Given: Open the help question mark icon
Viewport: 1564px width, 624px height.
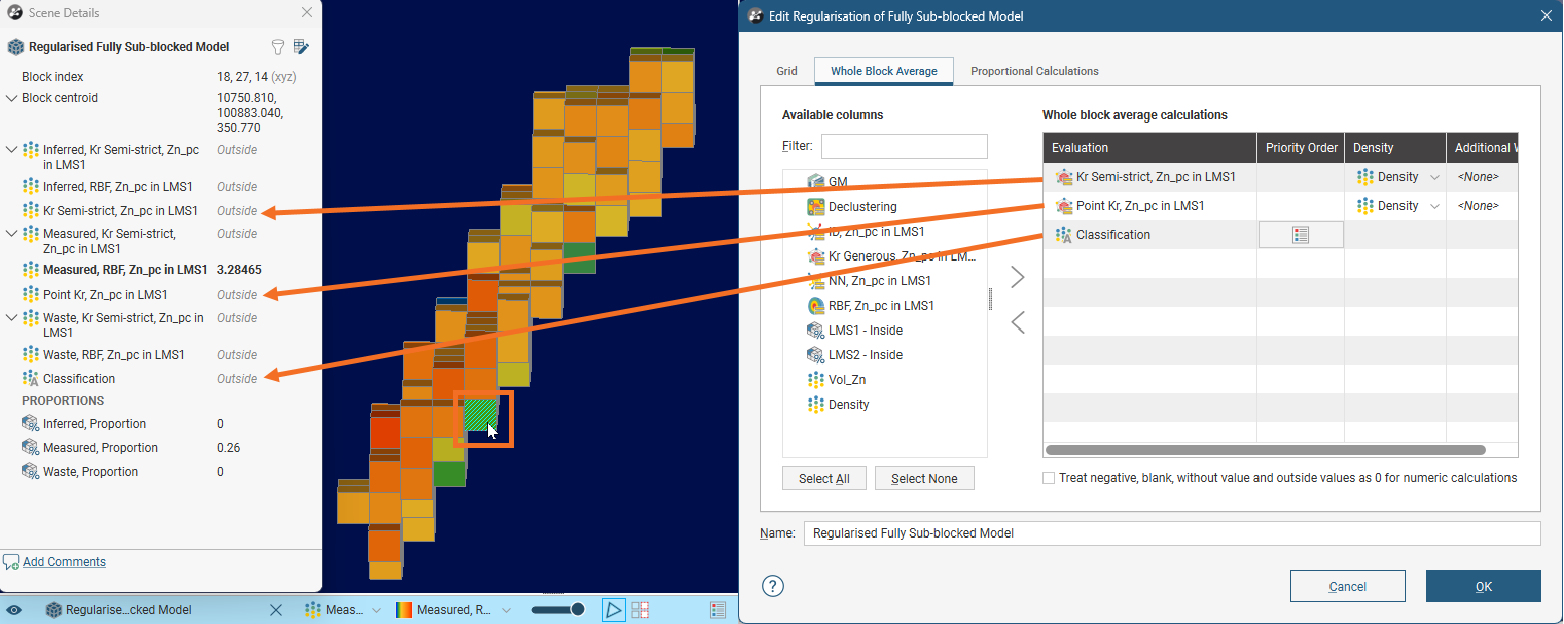Looking at the screenshot, I should 773,586.
